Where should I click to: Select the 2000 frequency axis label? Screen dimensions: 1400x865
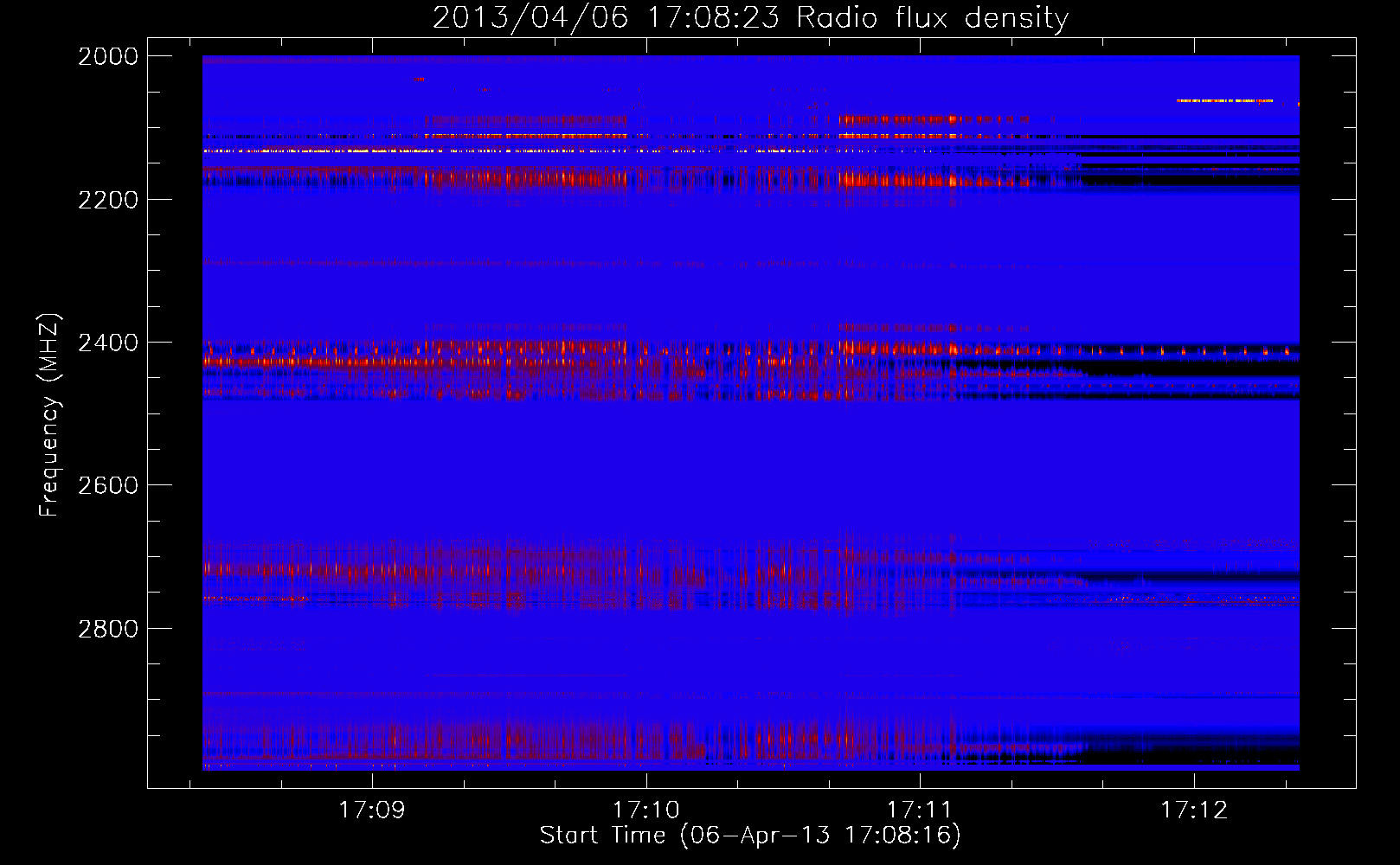tap(108, 56)
